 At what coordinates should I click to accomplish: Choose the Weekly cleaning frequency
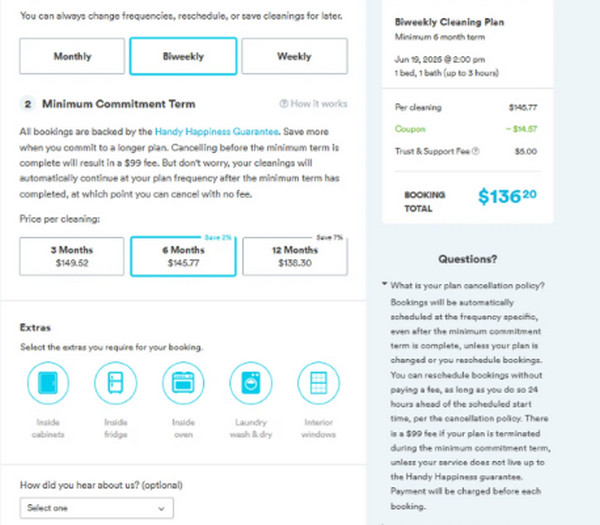click(x=293, y=57)
